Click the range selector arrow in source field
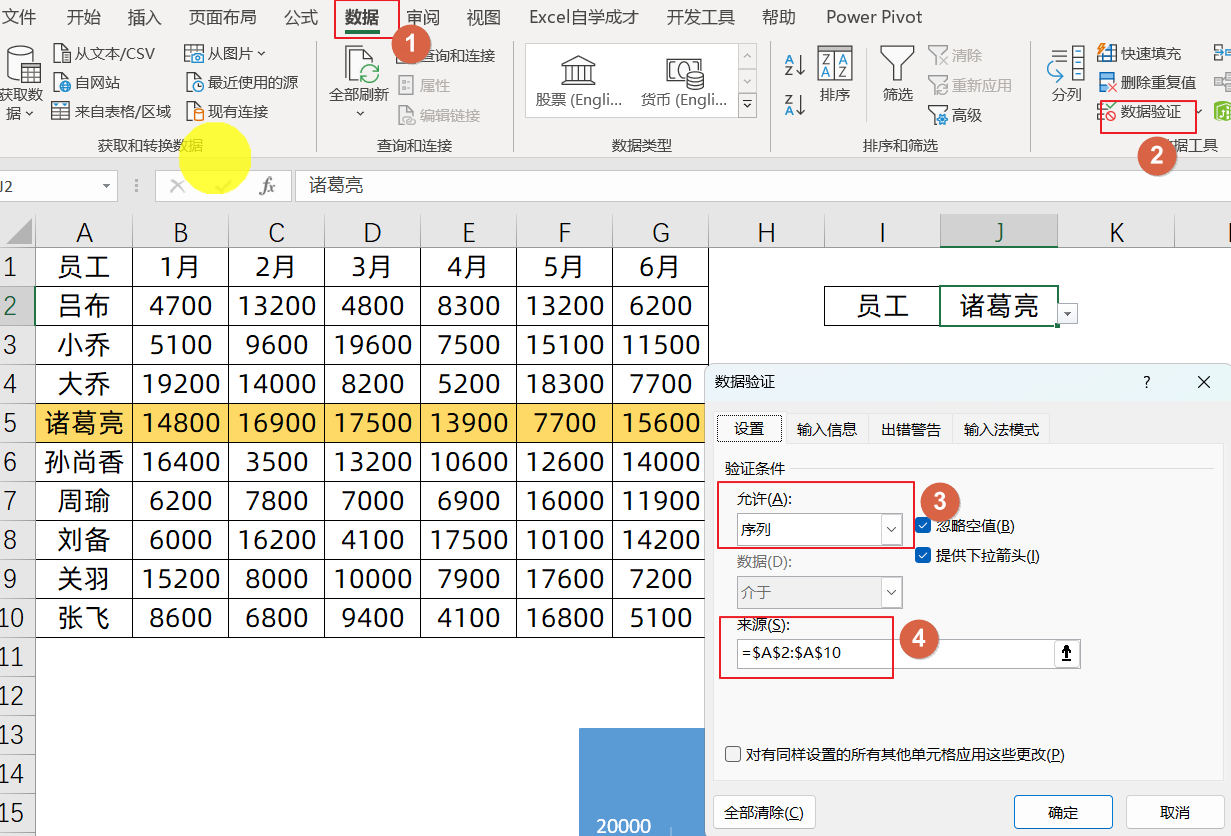 click(1067, 654)
